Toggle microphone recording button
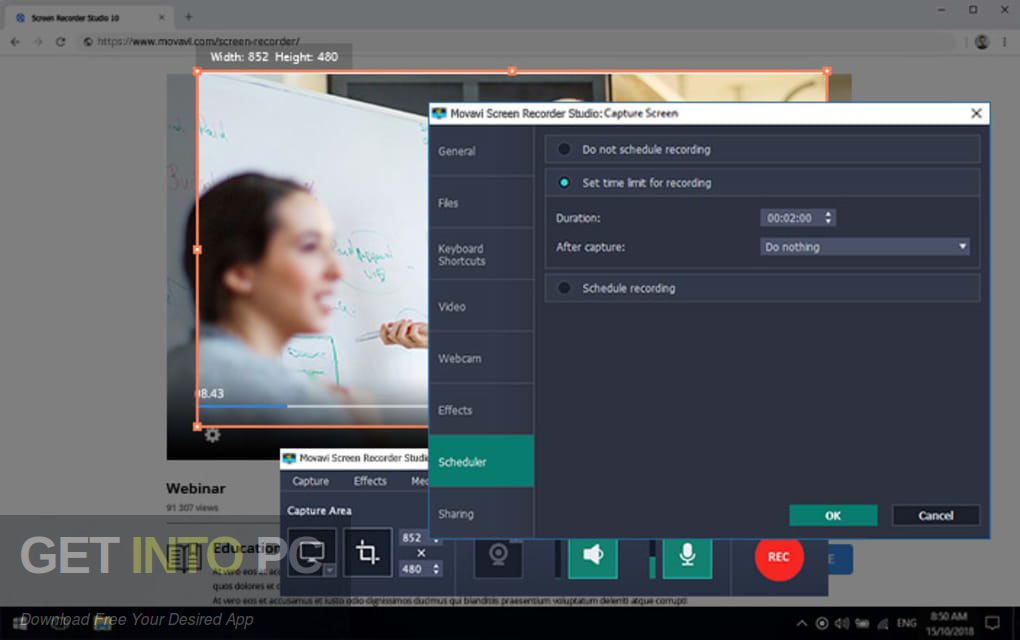 coord(687,556)
